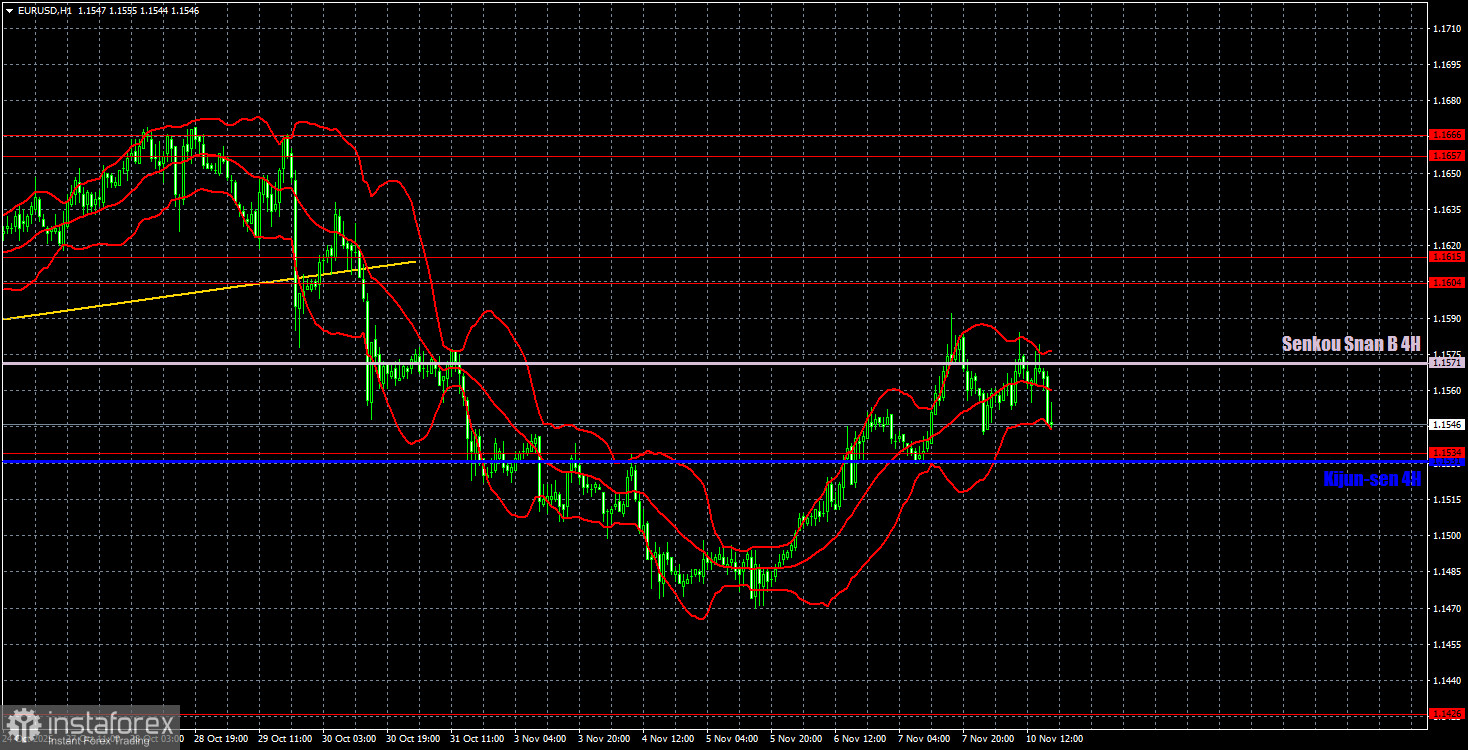Click the 30 Oct 03:00 time axis label
This screenshot has width=1468, height=750.
[350, 739]
